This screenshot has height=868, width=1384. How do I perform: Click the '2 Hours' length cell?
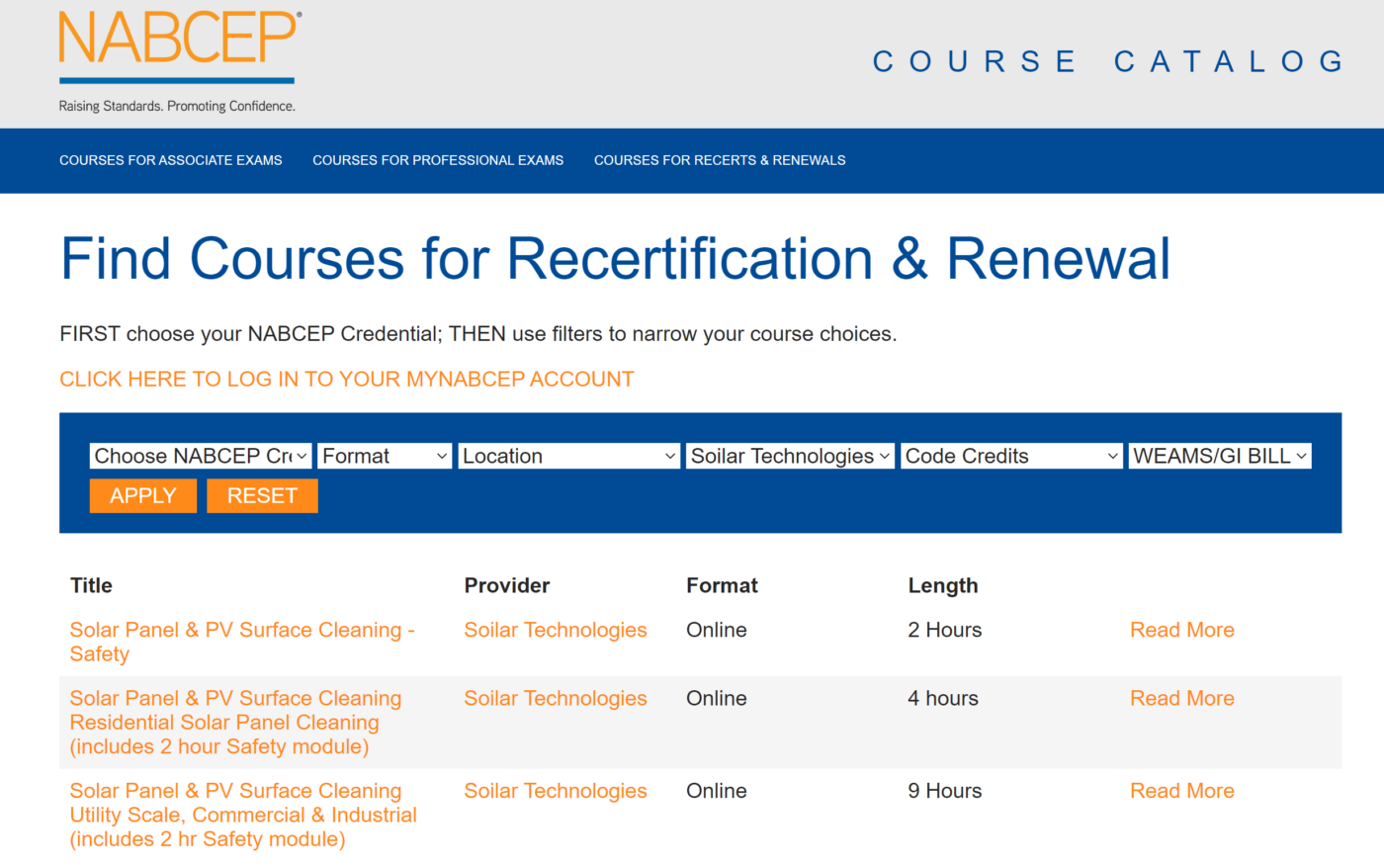click(945, 630)
